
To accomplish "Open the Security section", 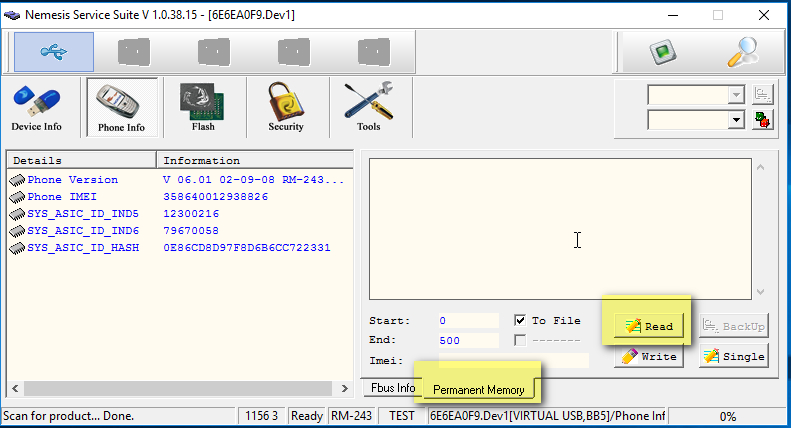I will (286, 108).
